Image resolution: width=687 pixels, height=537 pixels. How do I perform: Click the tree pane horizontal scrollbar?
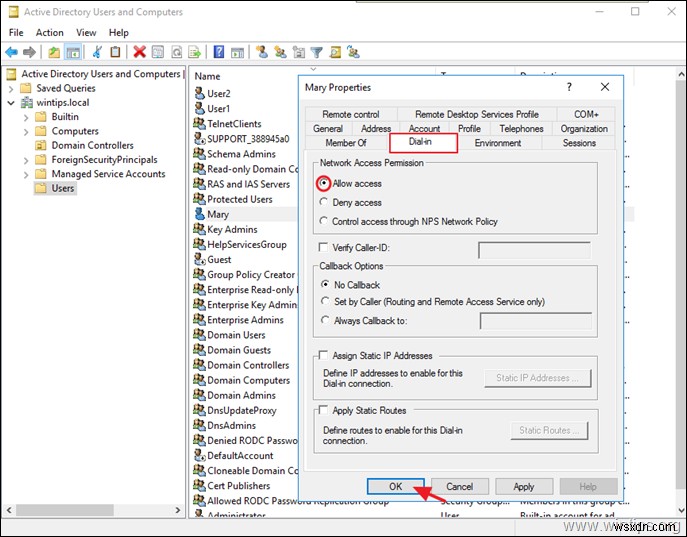point(65,510)
